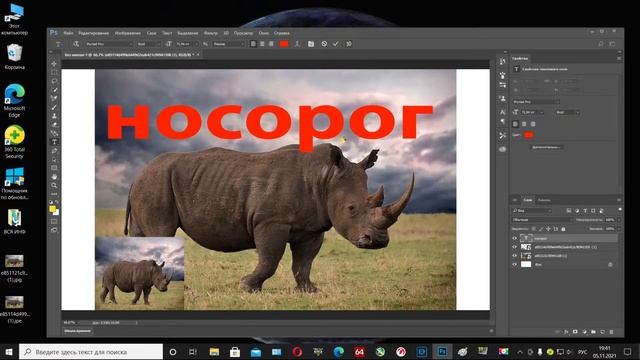Click Windows taskbar search field
The height and width of the screenshot is (360, 640).
(91, 352)
